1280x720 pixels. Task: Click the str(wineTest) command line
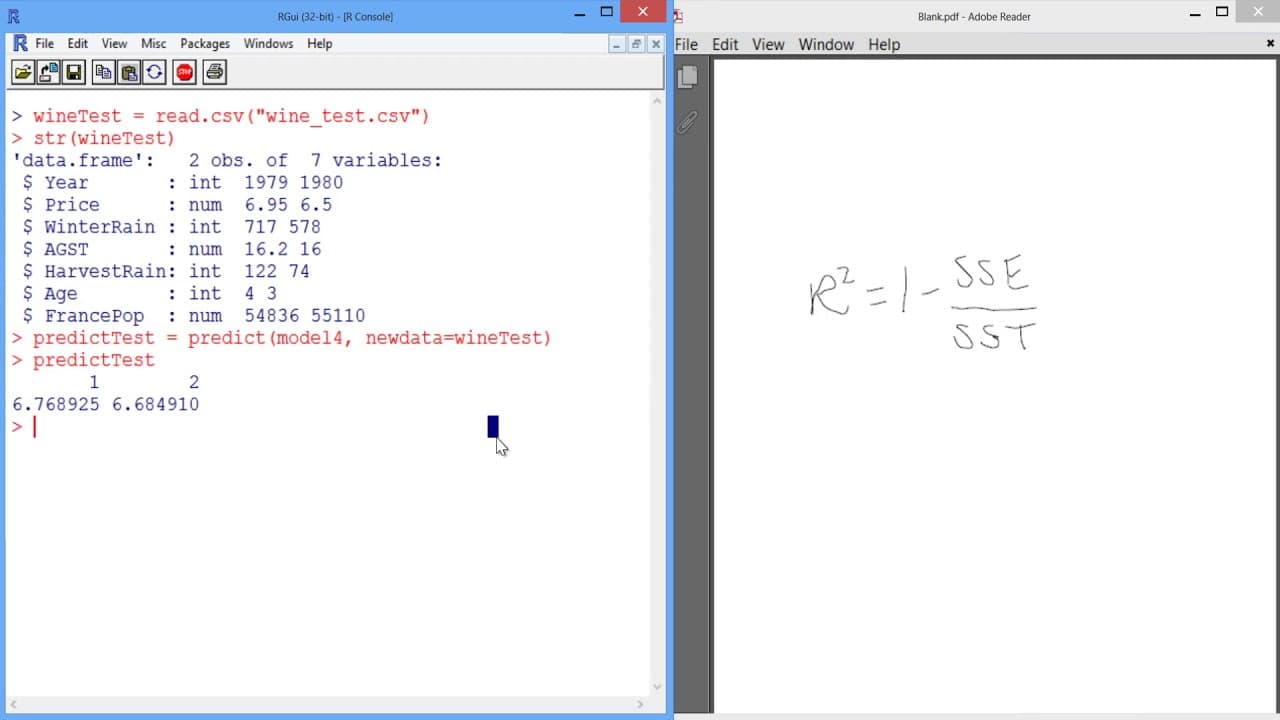(x=93, y=138)
